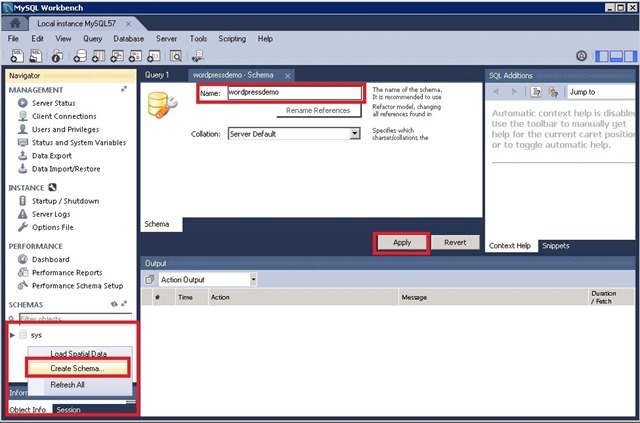The height and width of the screenshot is (423, 640).
Task: Open the Workbench preferences circular icon
Action: [x=581, y=56]
